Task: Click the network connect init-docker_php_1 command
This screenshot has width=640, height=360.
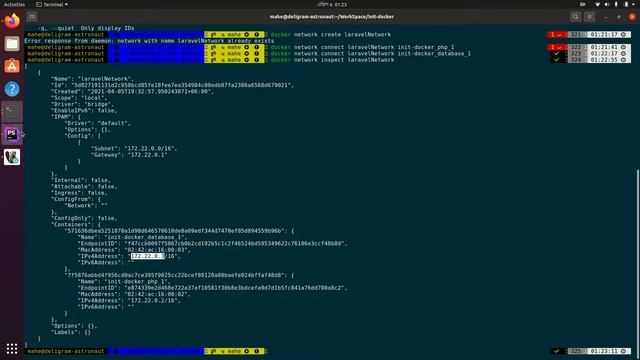Action: pos(362,47)
